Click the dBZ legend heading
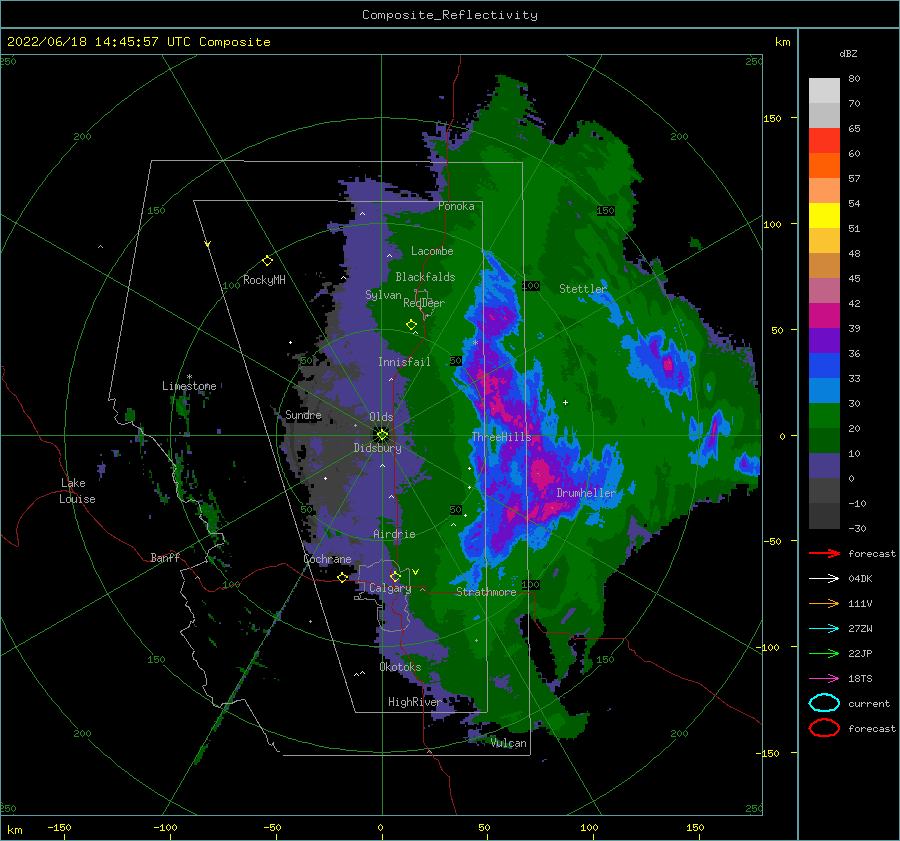This screenshot has width=900, height=841. tap(848, 53)
